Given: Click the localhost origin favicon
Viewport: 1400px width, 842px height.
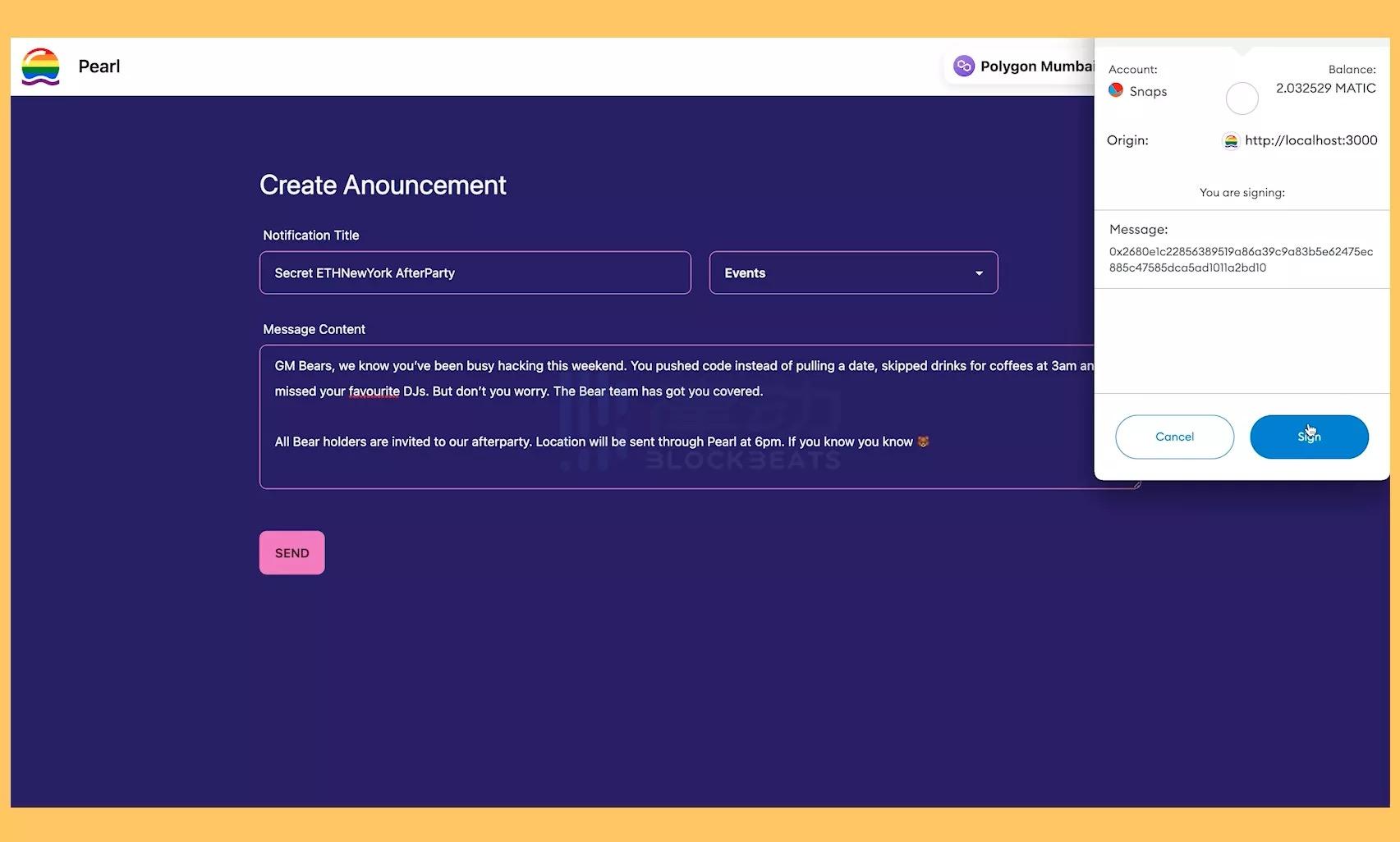Looking at the screenshot, I should coord(1231,141).
